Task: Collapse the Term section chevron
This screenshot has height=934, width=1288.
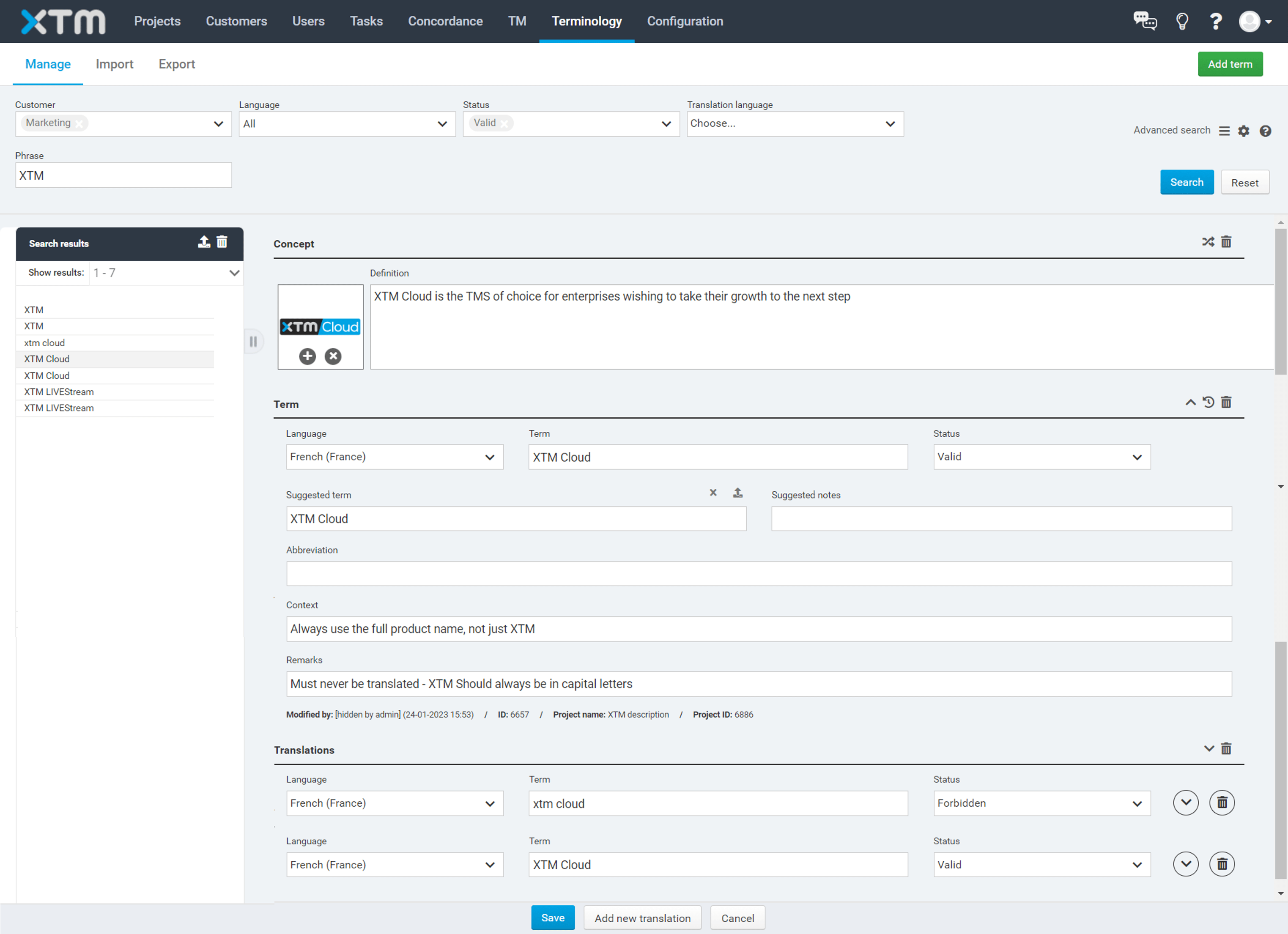Action: [x=1190, y=402]
